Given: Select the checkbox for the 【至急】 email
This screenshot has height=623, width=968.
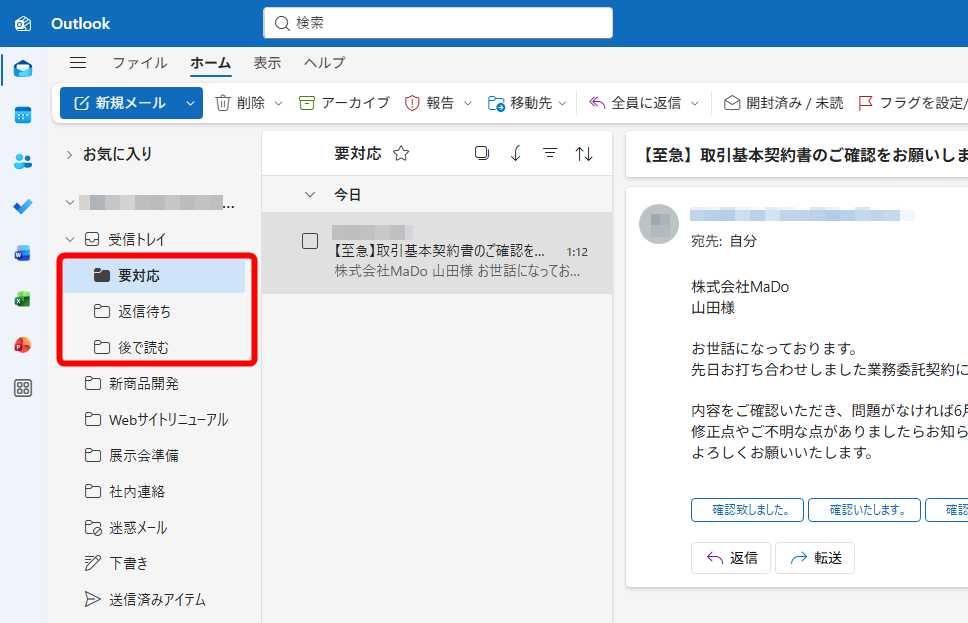Looking at the screenshot, I should (x=310, y=241).
